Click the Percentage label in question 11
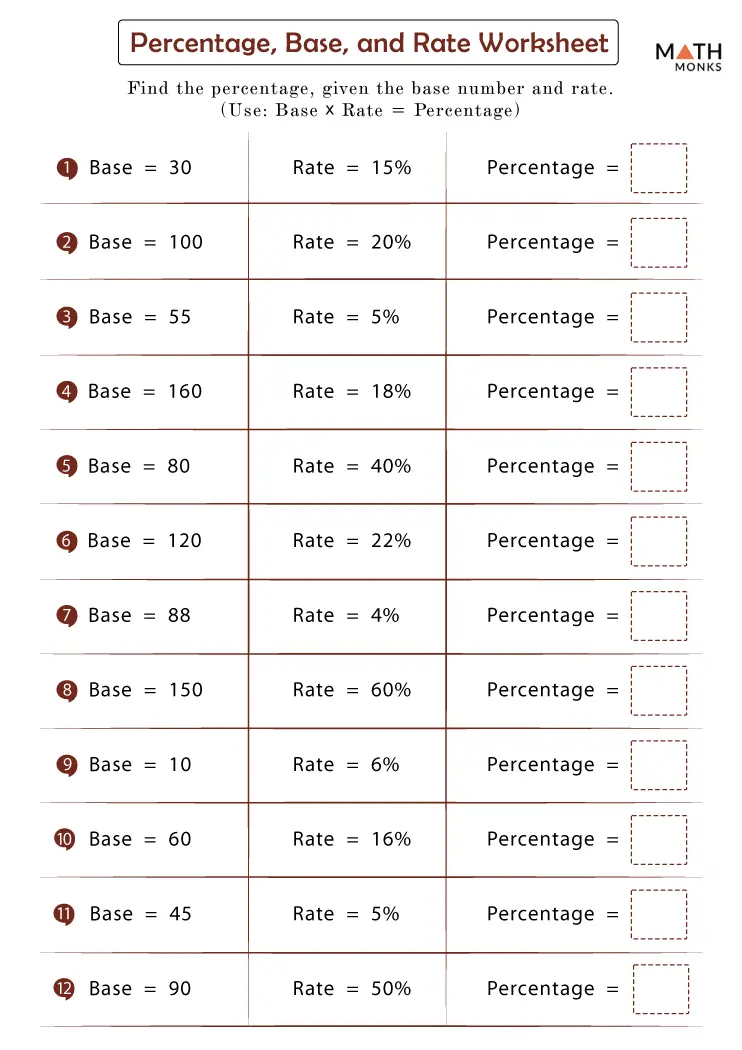This screenshot has height=1050, width=742. click(540, 914)
